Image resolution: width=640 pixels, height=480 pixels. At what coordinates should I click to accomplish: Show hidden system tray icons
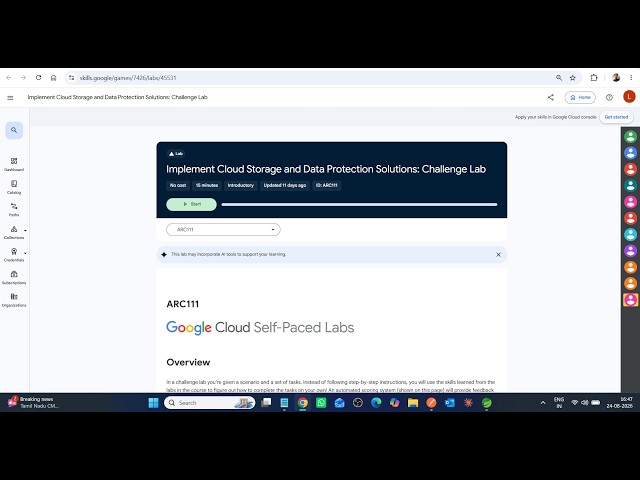click(543, 403)
